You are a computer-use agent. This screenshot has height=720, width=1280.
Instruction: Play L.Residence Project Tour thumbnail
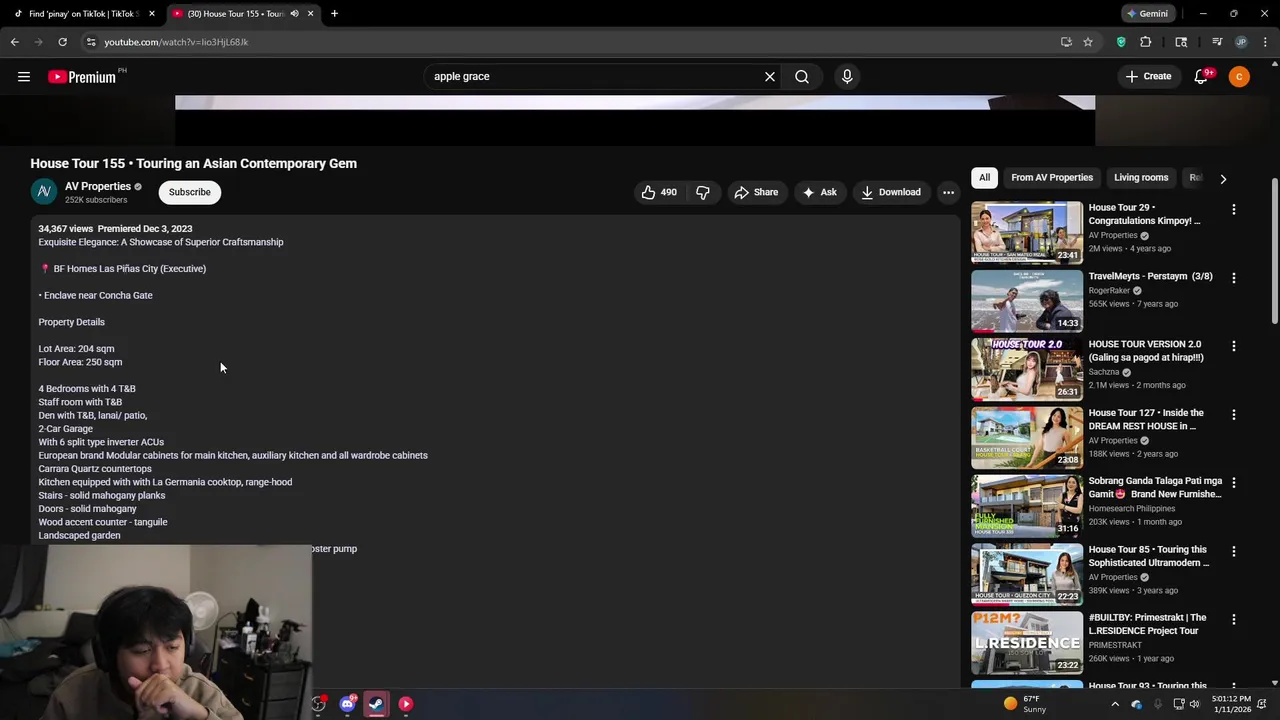click(1027, 642)
